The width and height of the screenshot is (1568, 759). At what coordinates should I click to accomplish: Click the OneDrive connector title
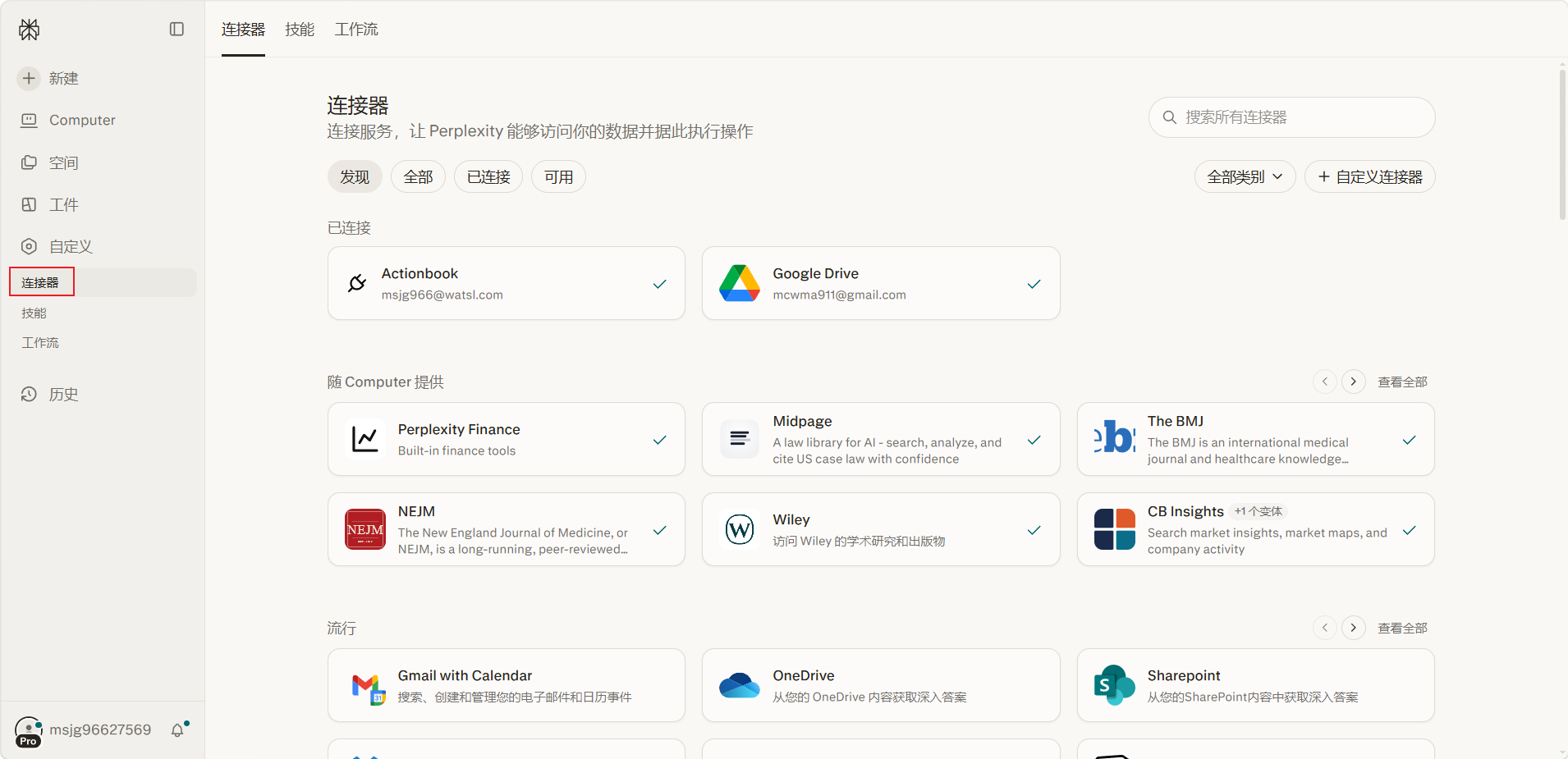coord(803,675)
